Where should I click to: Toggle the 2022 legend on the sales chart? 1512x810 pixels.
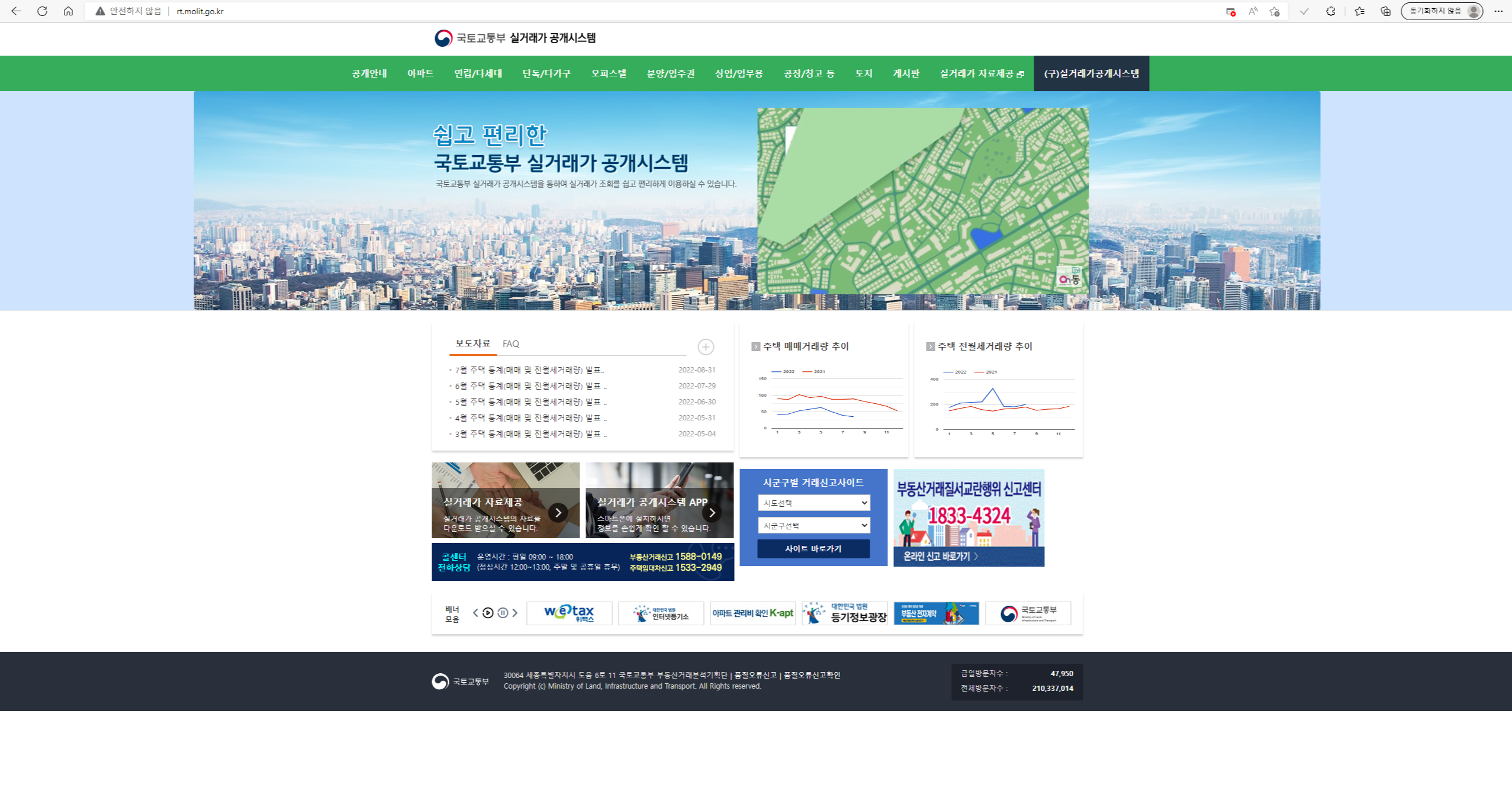[783, 371]
